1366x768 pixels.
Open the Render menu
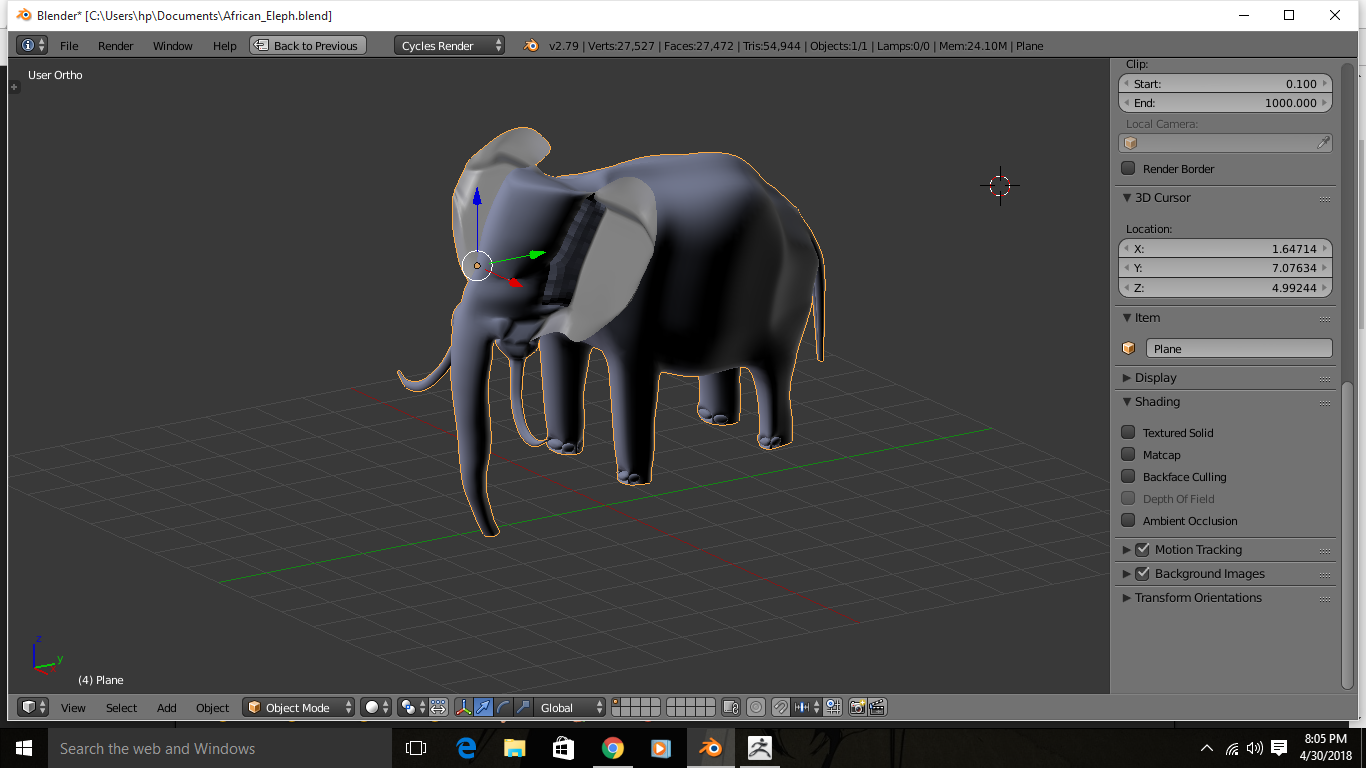click(x=116, y=45)
